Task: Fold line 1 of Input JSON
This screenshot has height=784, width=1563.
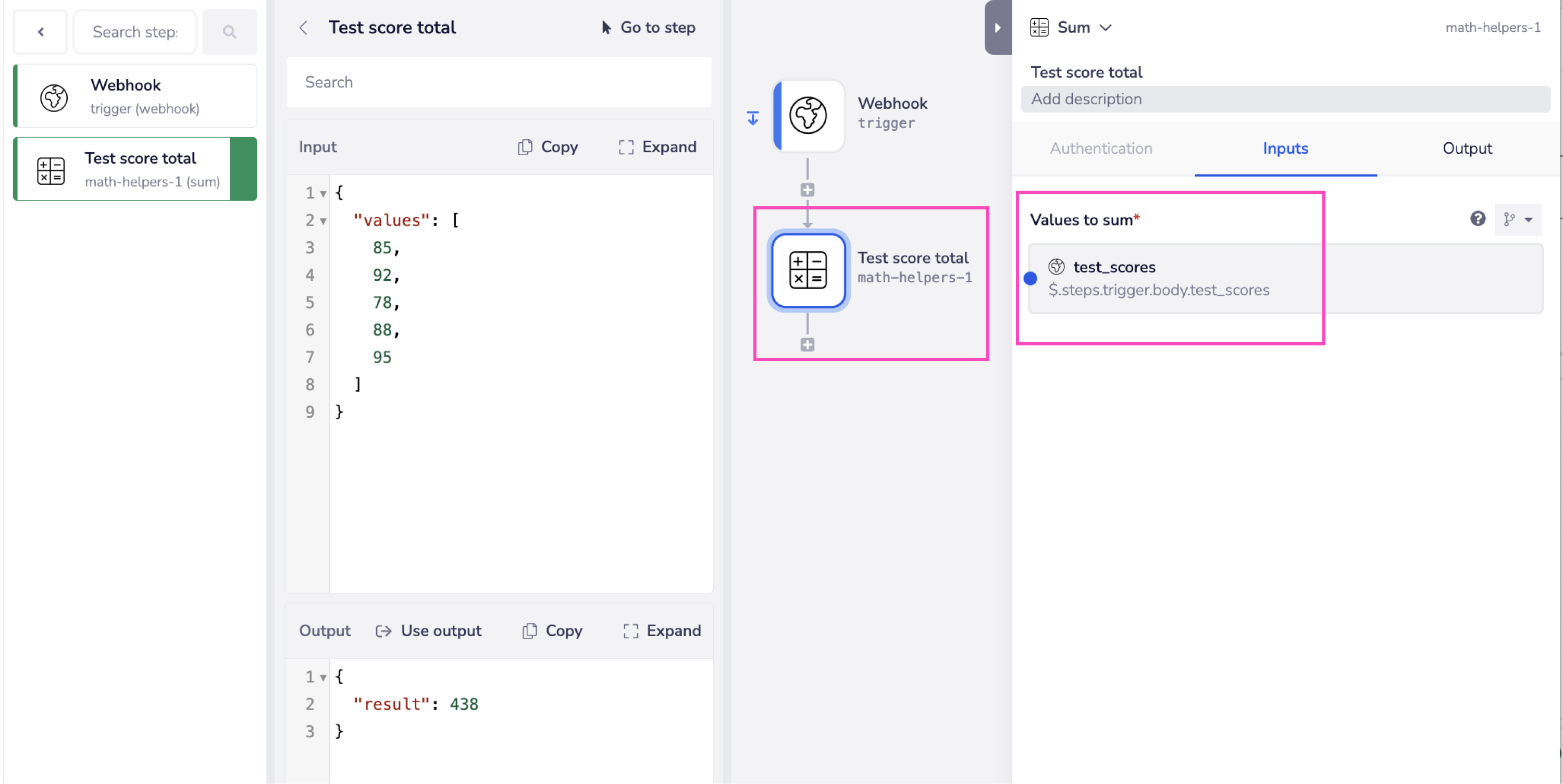Action: [x=324, y=194]
